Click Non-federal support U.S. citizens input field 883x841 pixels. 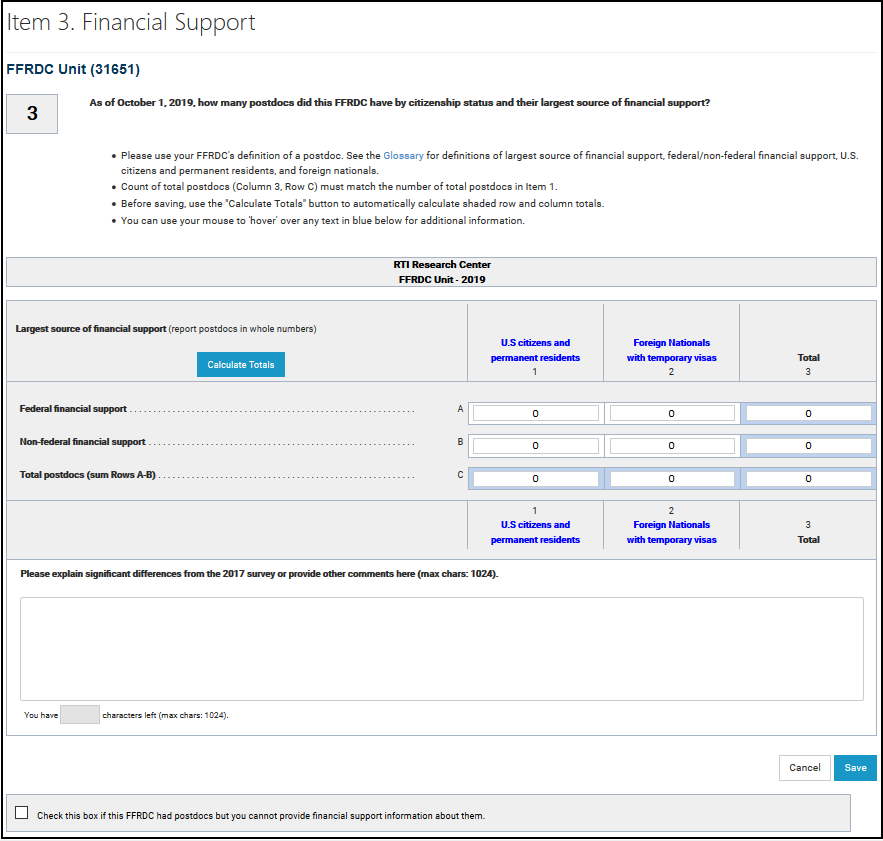(x=535, y=446)
